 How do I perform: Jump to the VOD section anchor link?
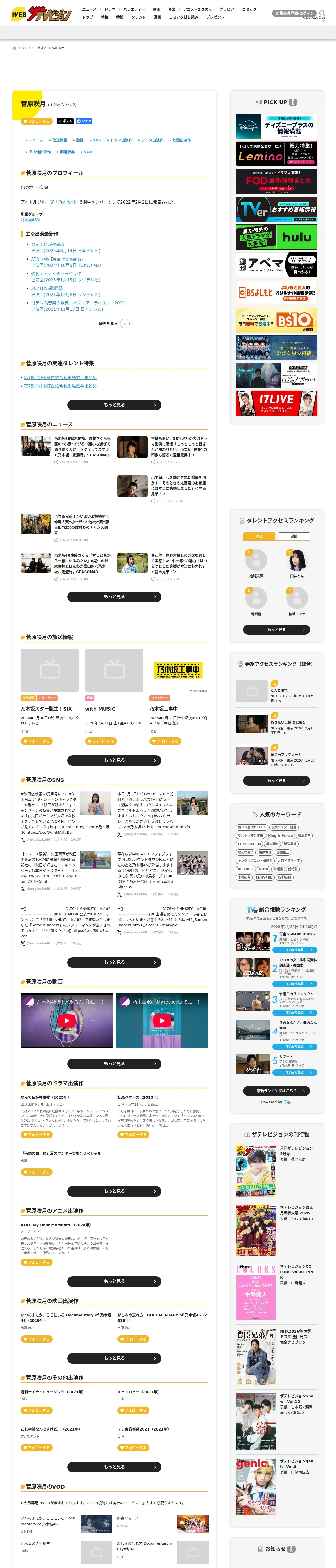coord(88,152)
